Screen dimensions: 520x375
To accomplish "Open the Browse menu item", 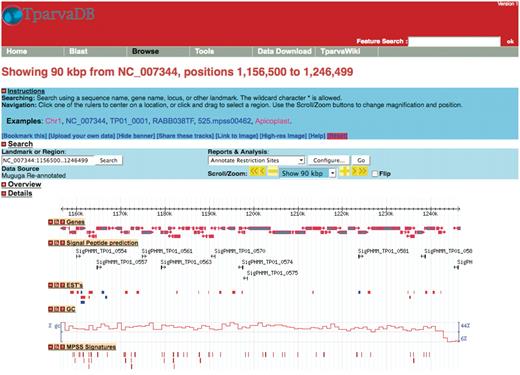I will [x=145, y=51].
